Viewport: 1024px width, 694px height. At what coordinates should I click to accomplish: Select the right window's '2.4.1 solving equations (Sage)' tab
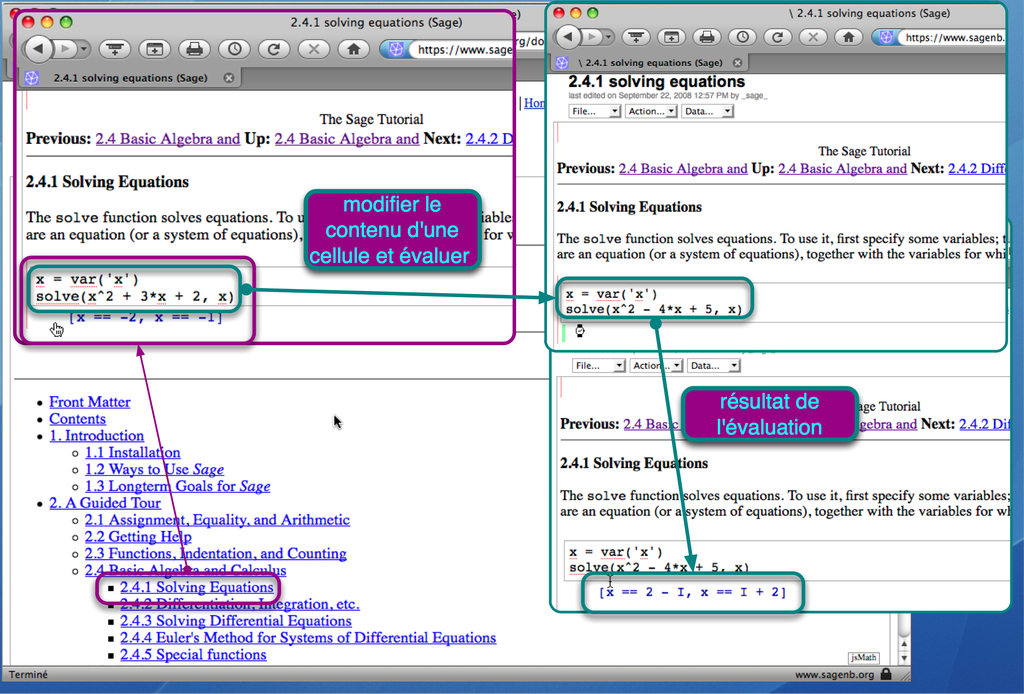(x=649, y=63)
